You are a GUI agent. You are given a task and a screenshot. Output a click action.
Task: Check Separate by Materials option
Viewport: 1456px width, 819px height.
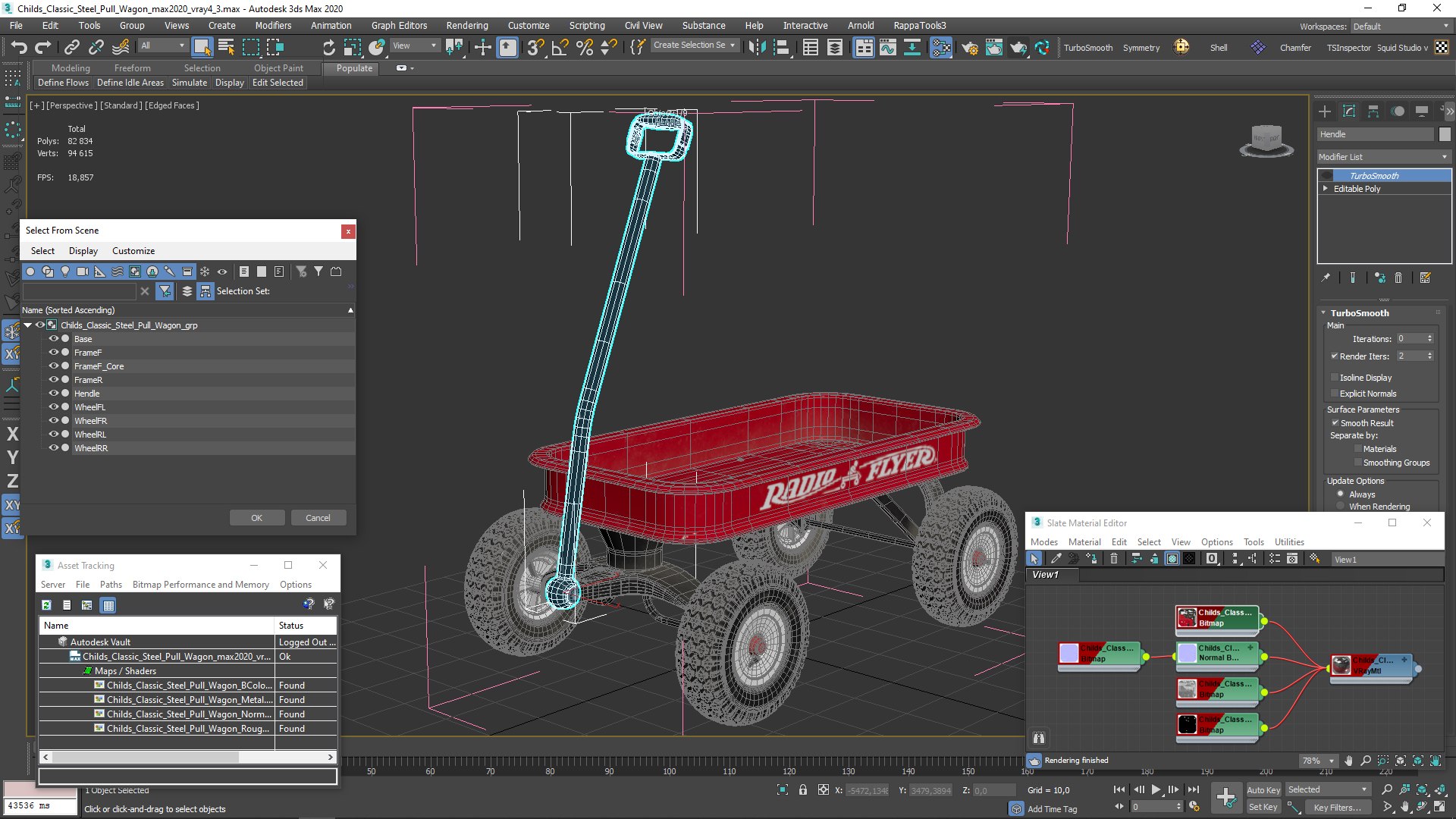[x=1358, y=449]
